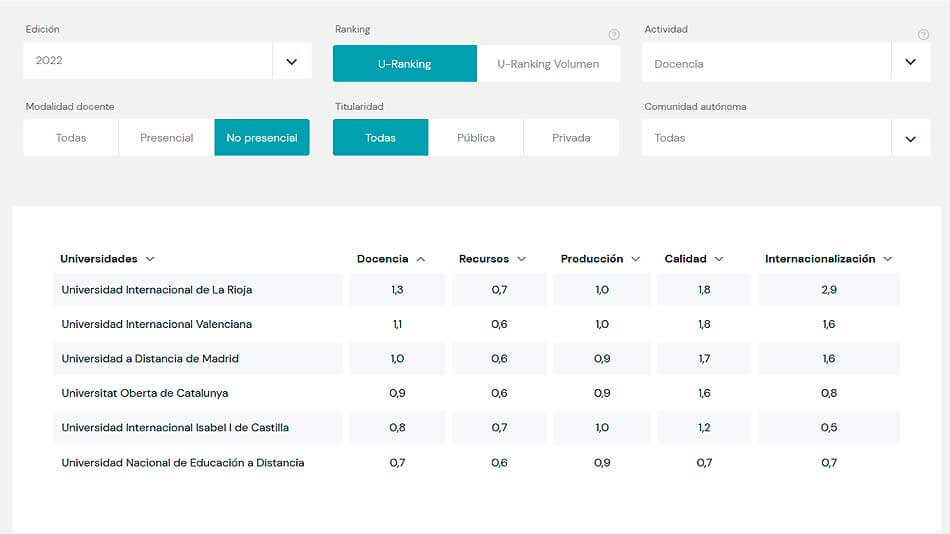
Task: Click Madrid's Calidad value 1,7
Action: 704,359
